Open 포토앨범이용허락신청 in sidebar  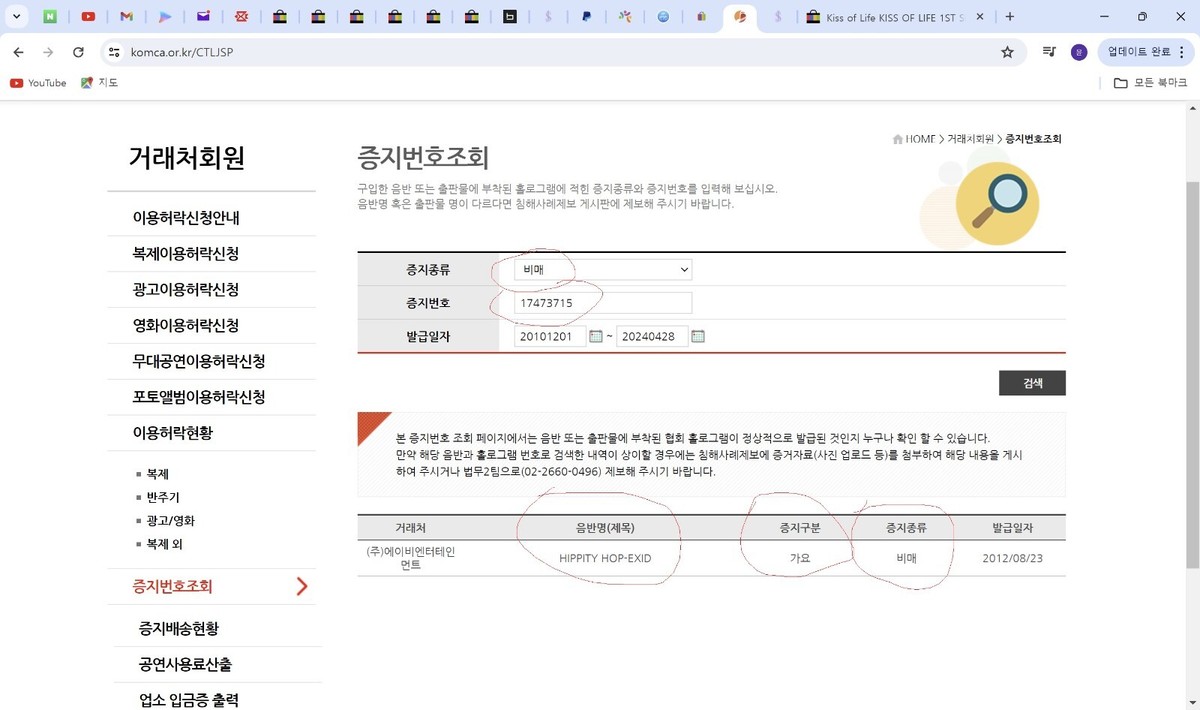tap(199, 397)
